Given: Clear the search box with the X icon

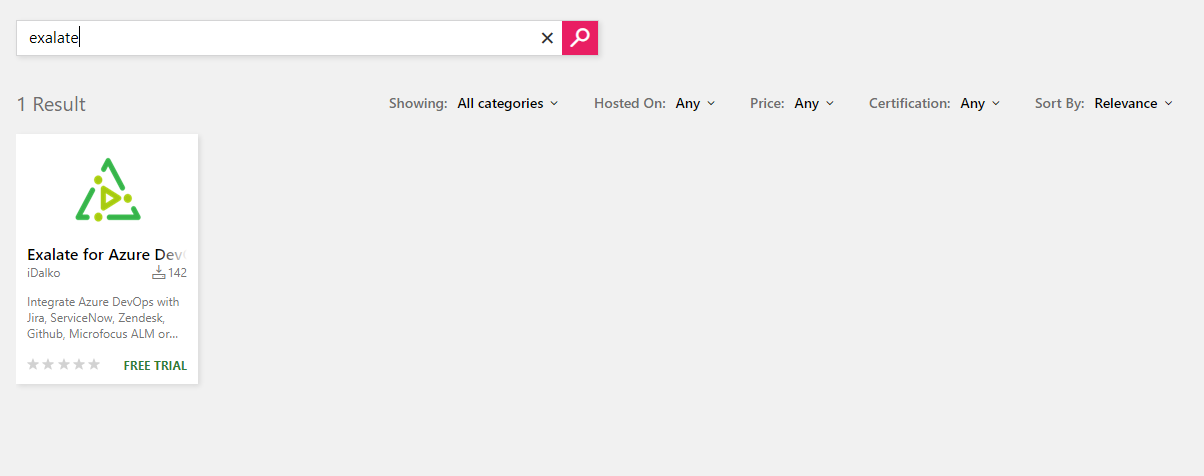Looking at the screenshot, I should tap(547, 38).
